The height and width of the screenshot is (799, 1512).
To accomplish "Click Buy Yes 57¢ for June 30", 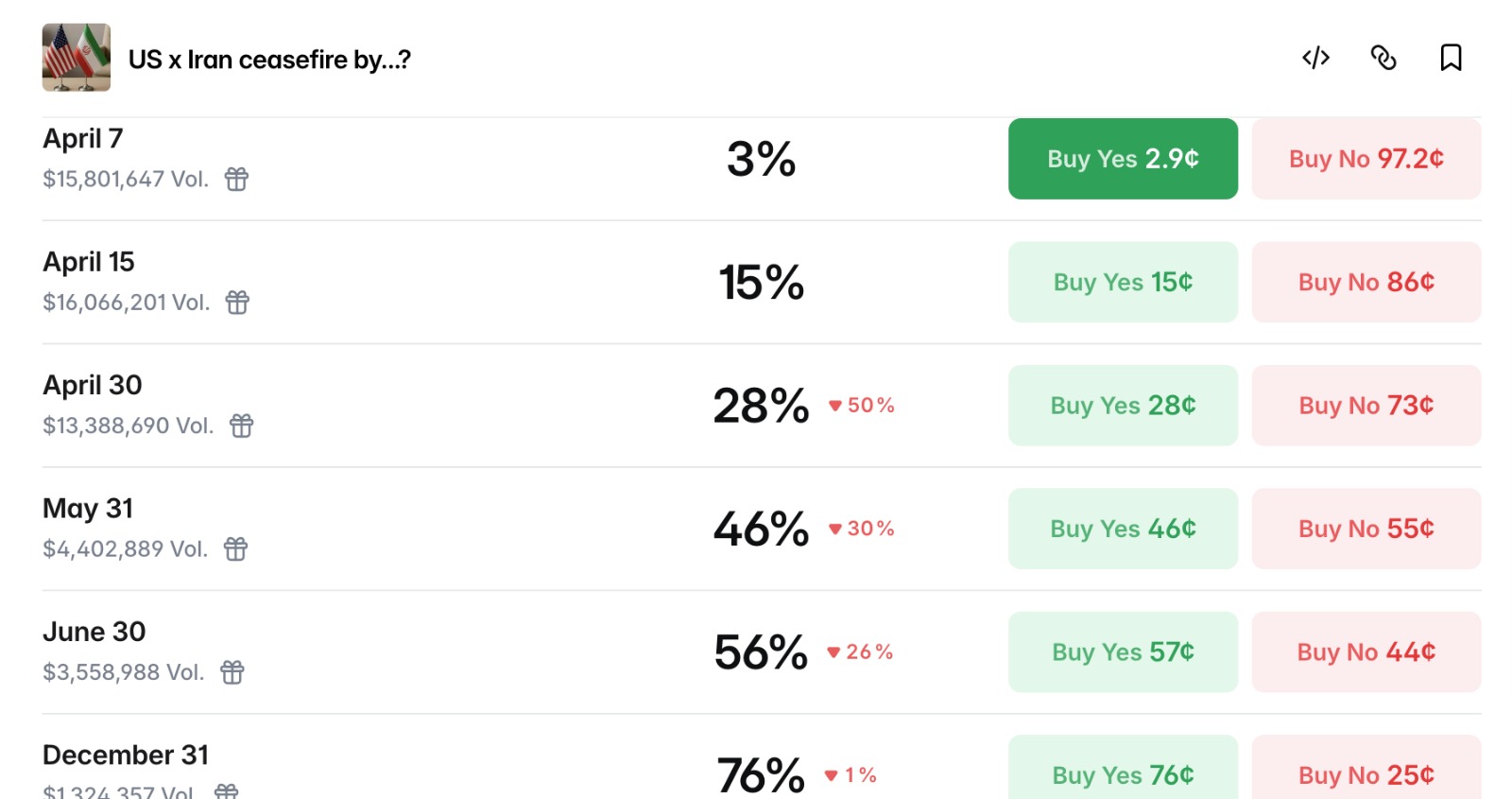I will tap(1123, 651).
